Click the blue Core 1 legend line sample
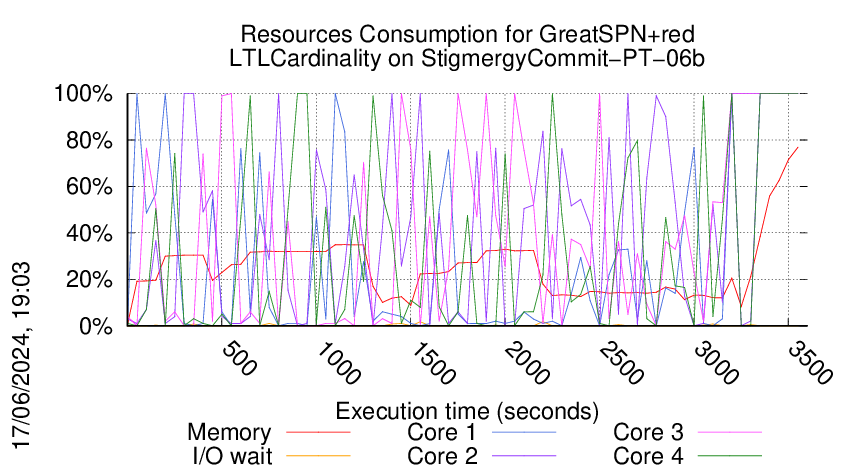The width and height of the screenshot is (850, 475). coord(524,433)
